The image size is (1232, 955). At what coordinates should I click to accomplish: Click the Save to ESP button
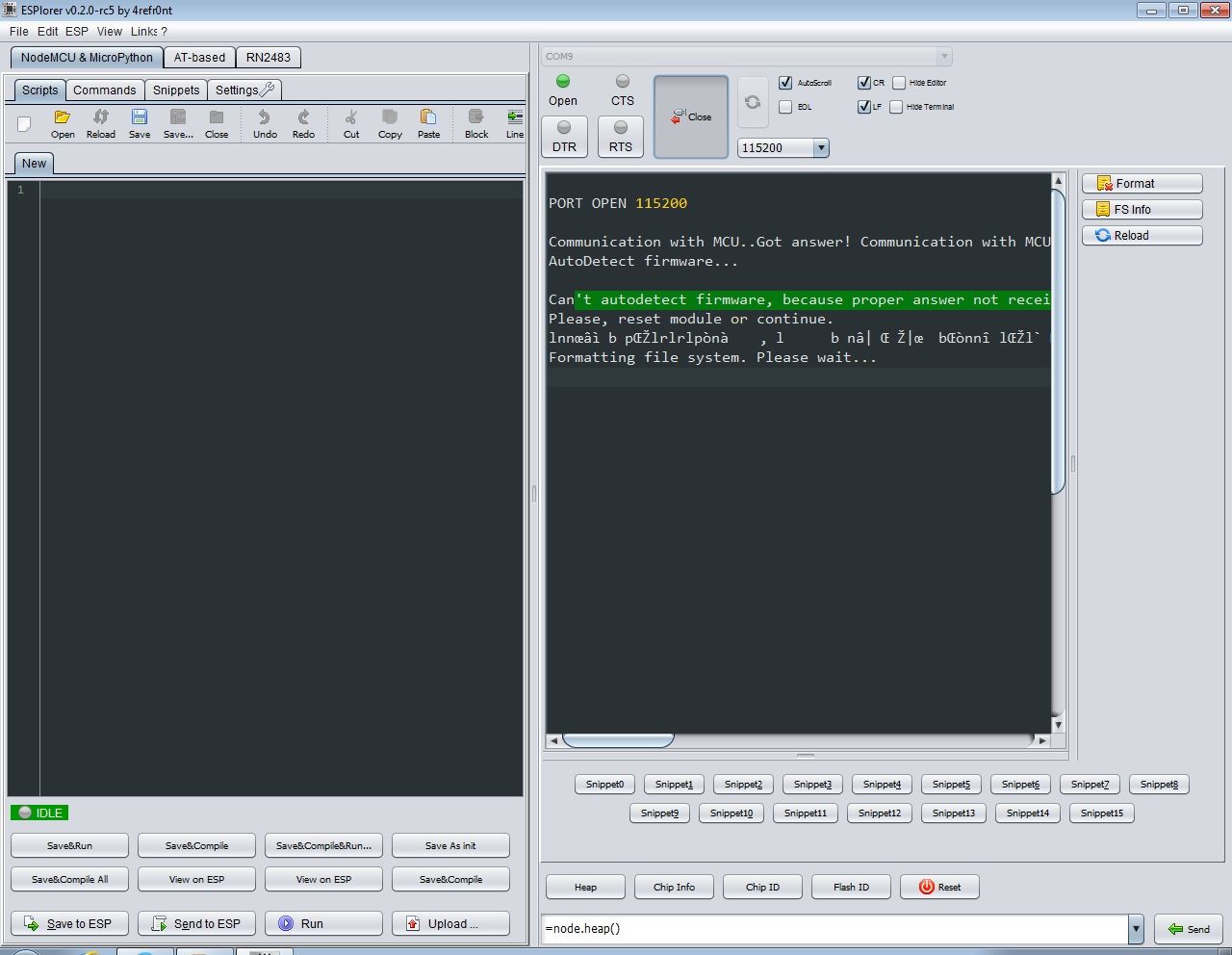pyautogui.click(x=69, y=923)
